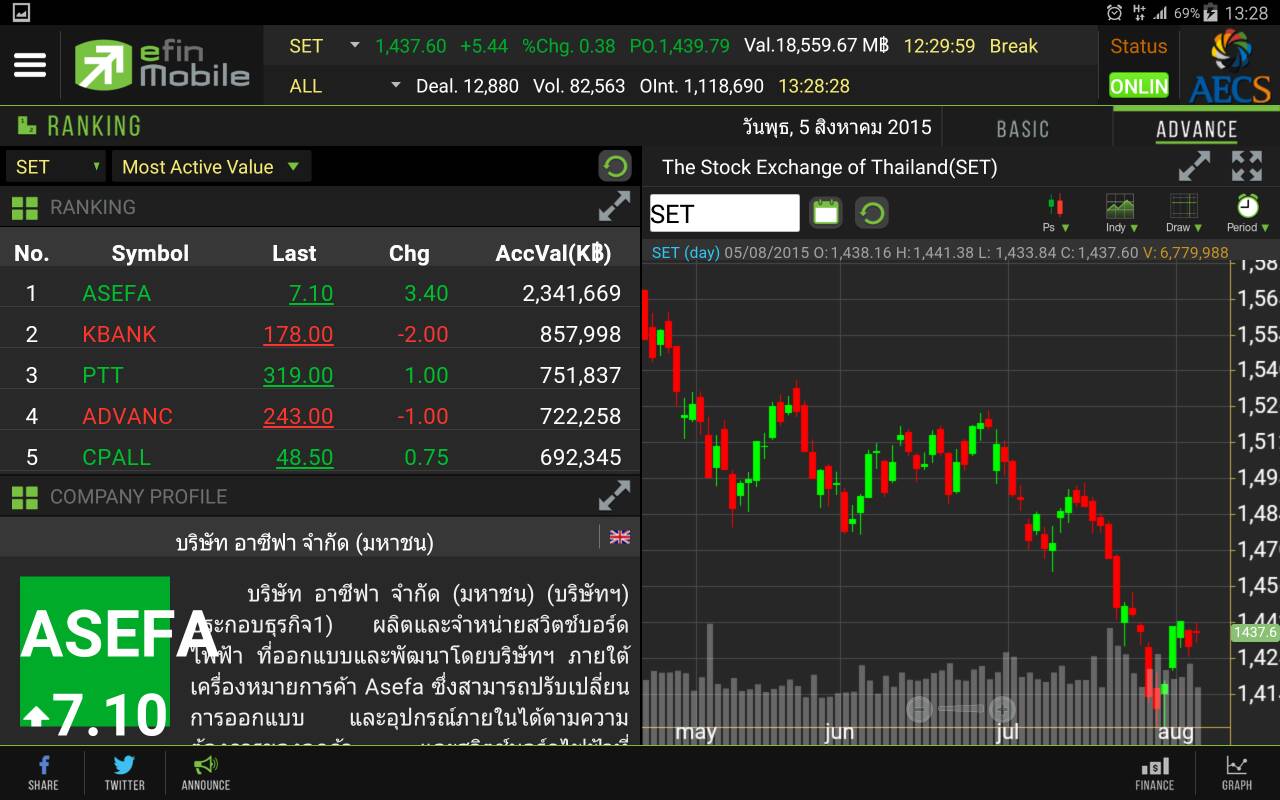Zoom in the chart with plus button
This screenshot has width=1280, height=800.
click(1002, 709)
